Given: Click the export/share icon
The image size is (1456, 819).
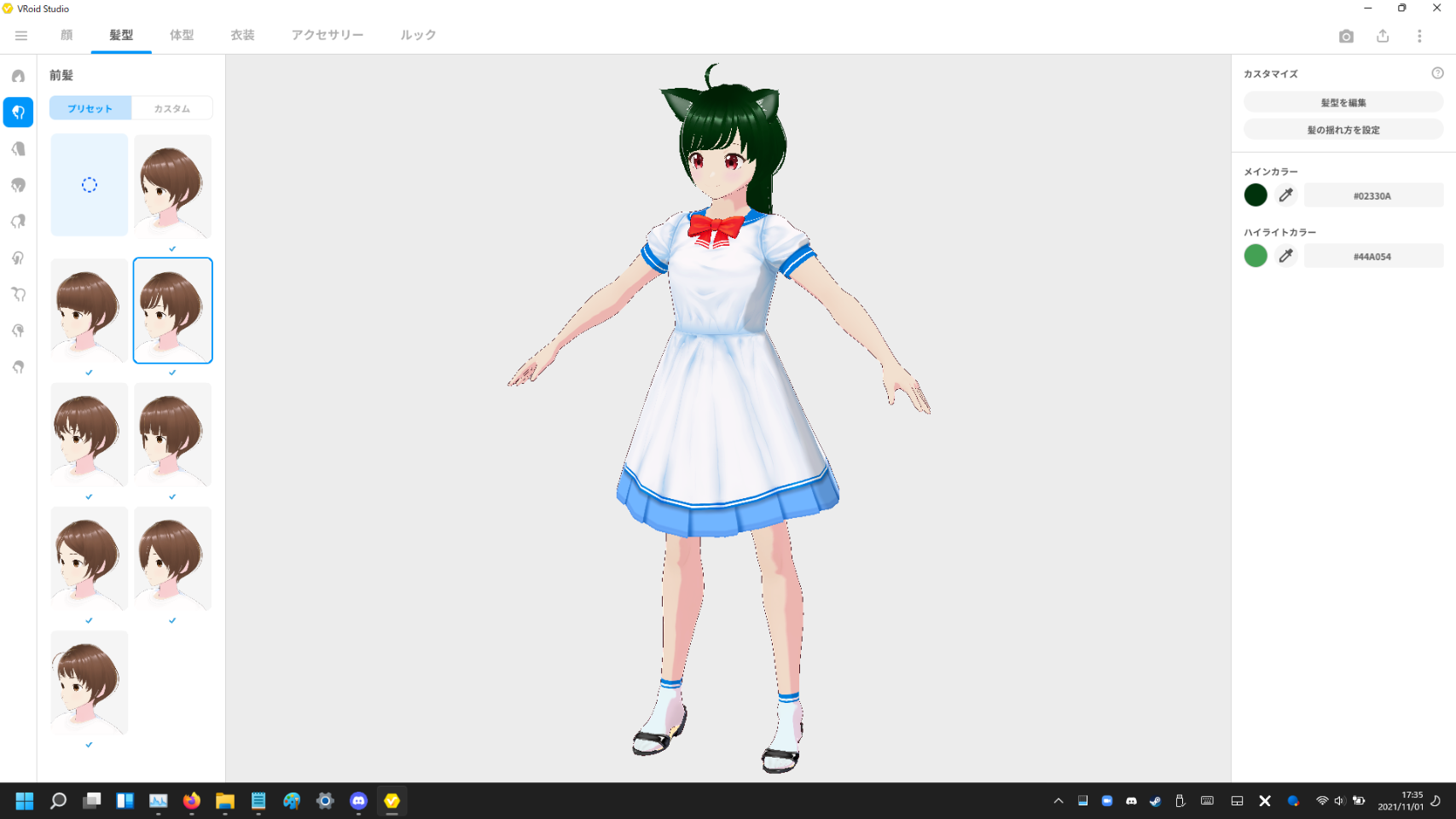Looking at the screenshot, I should [x=1383, y=36].
